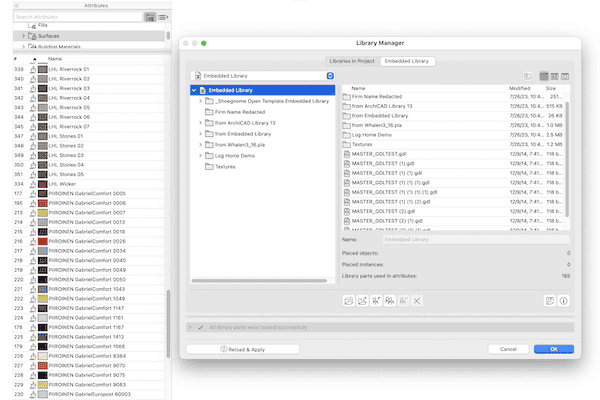Click the checkmark status icon in the message bar
Viewport: 600px width, 400px height.
coord(201,327)
